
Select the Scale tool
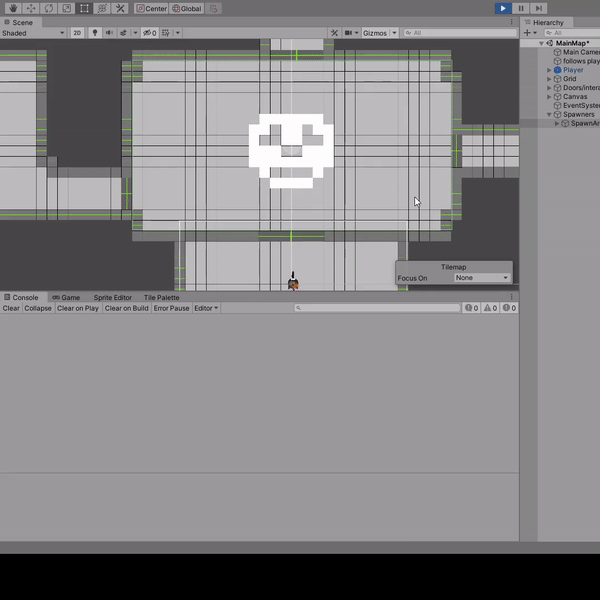coord(67,8)
